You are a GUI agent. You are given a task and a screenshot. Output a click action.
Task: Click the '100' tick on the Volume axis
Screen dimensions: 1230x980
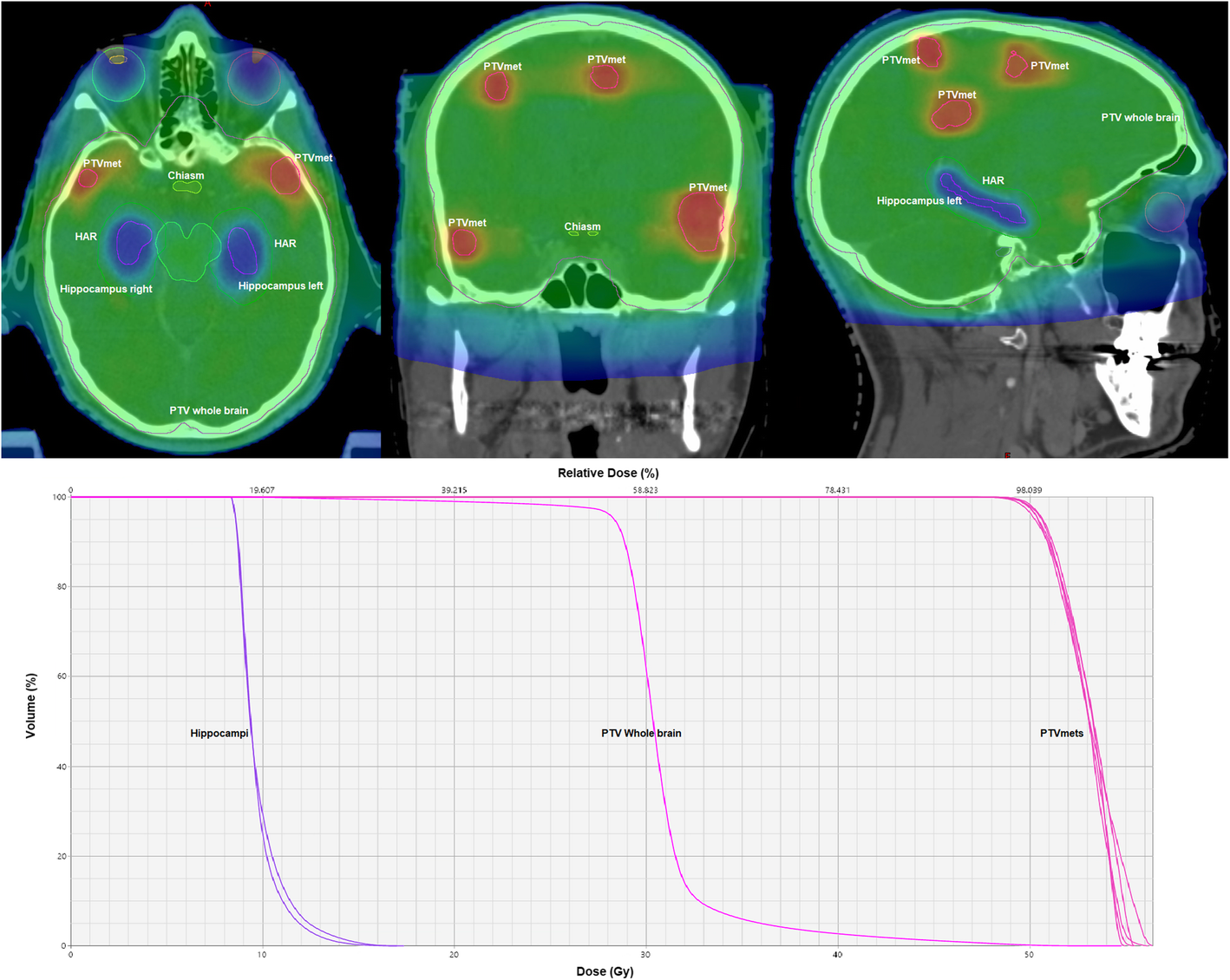(59, 497)
